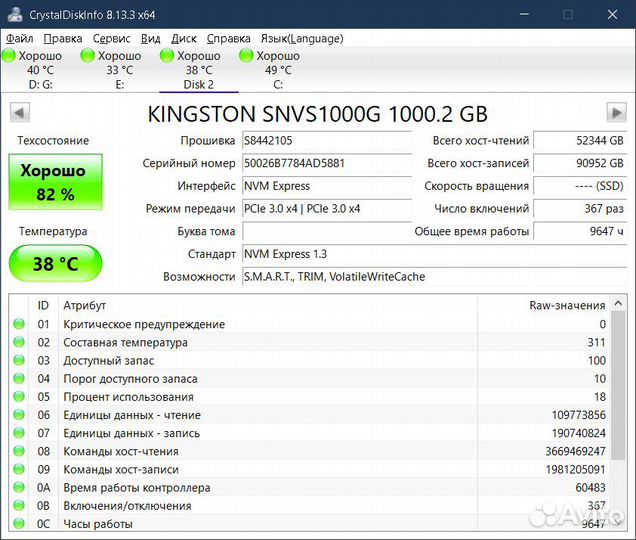The width and height of the screenshot is (636, 540).
Task: Open the Справка menu
Action: pyautogui.click(x=228, y=39)
